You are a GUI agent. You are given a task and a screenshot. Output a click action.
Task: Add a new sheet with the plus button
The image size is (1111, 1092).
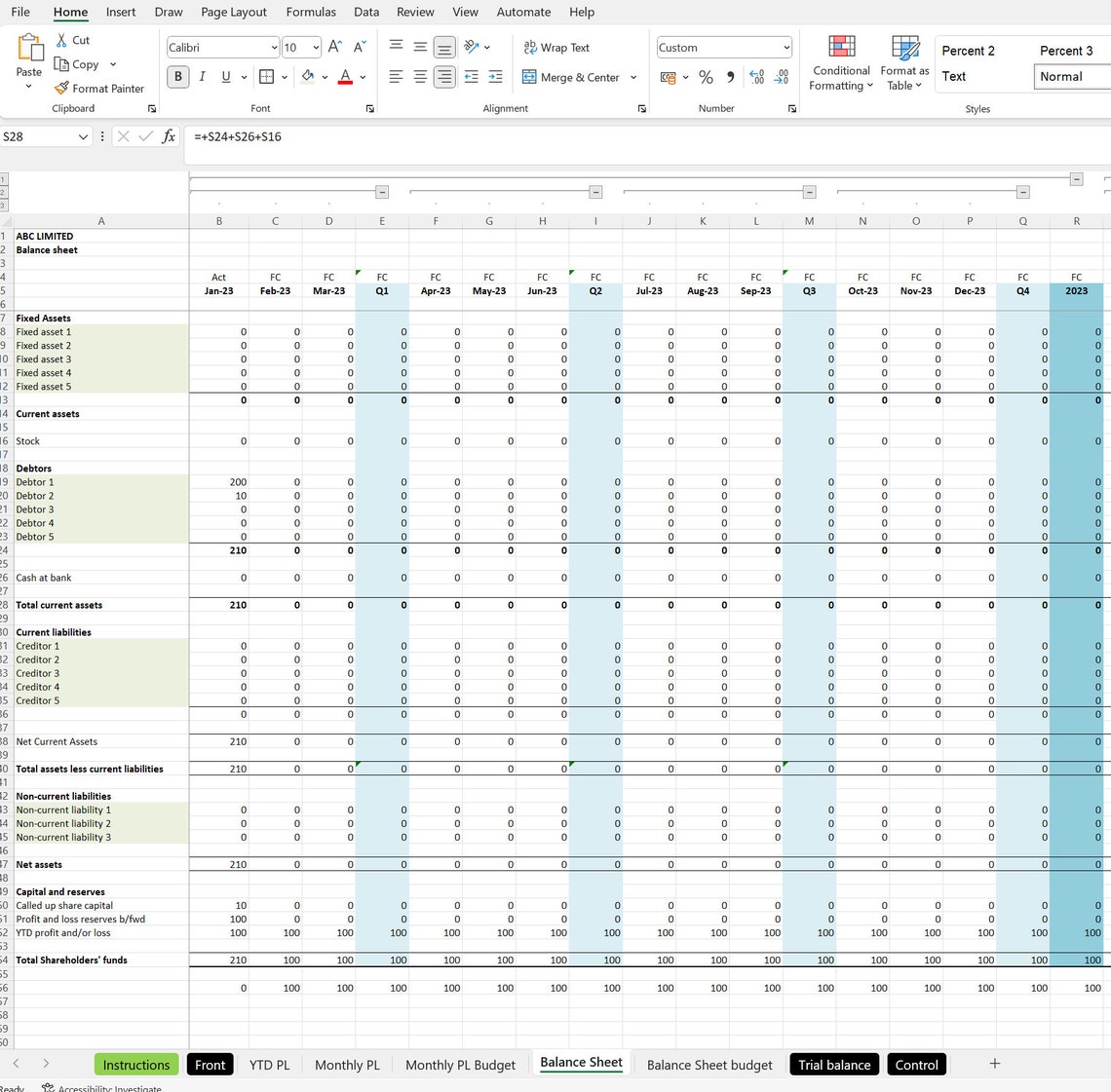point(994,1064)
